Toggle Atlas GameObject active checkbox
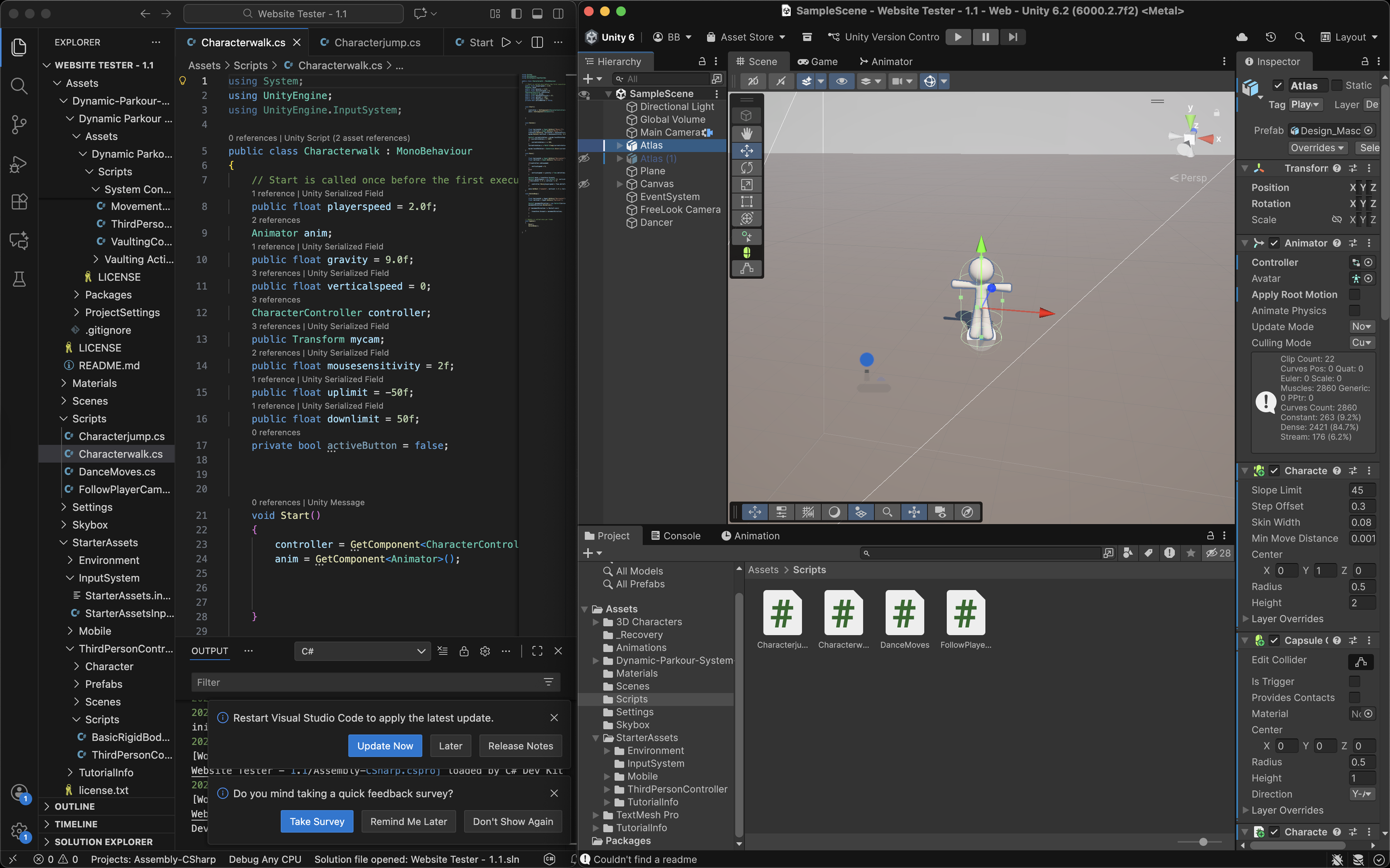1390x868 pixels. (x=1278, y=86)
